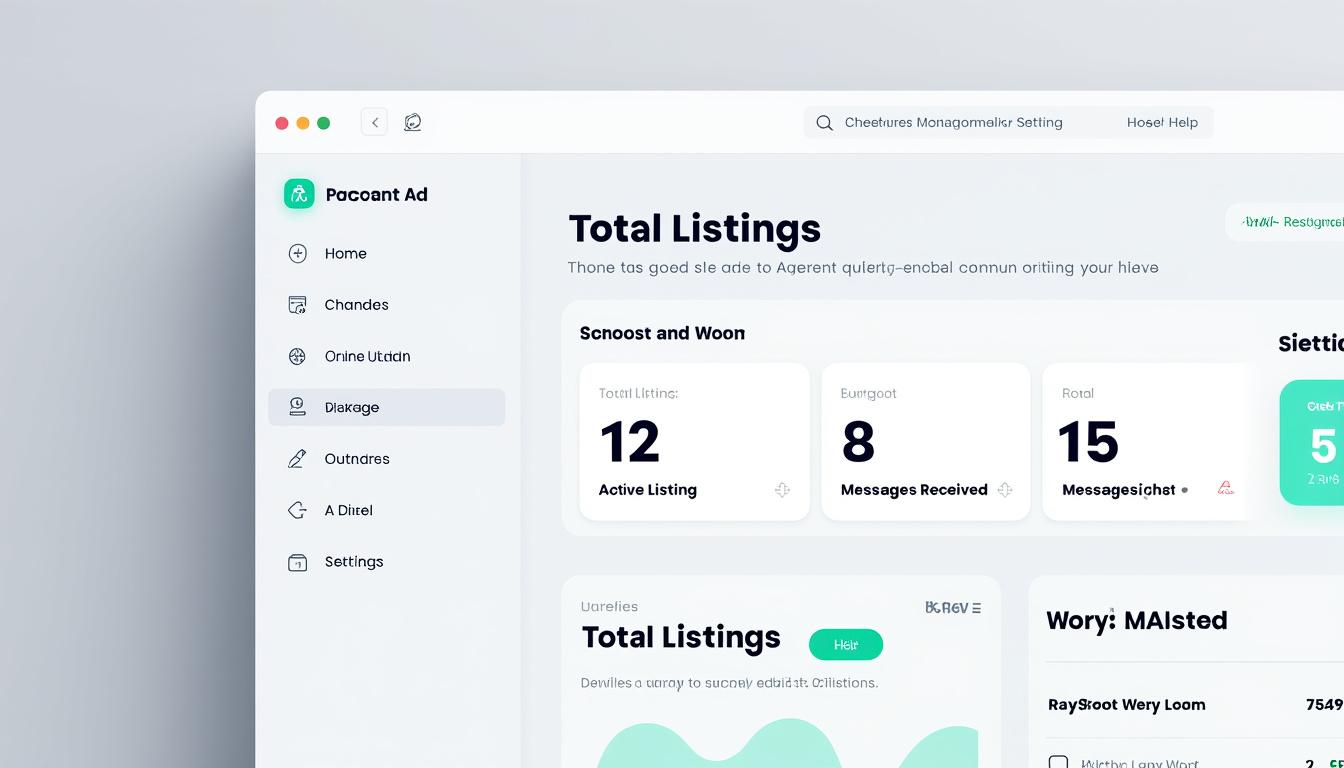Image resolution: width=1344 pixels, height=768 pixels.
Task: Click the Outnares pencil icon
Action: pyautogui.click(x=297, y=459)
